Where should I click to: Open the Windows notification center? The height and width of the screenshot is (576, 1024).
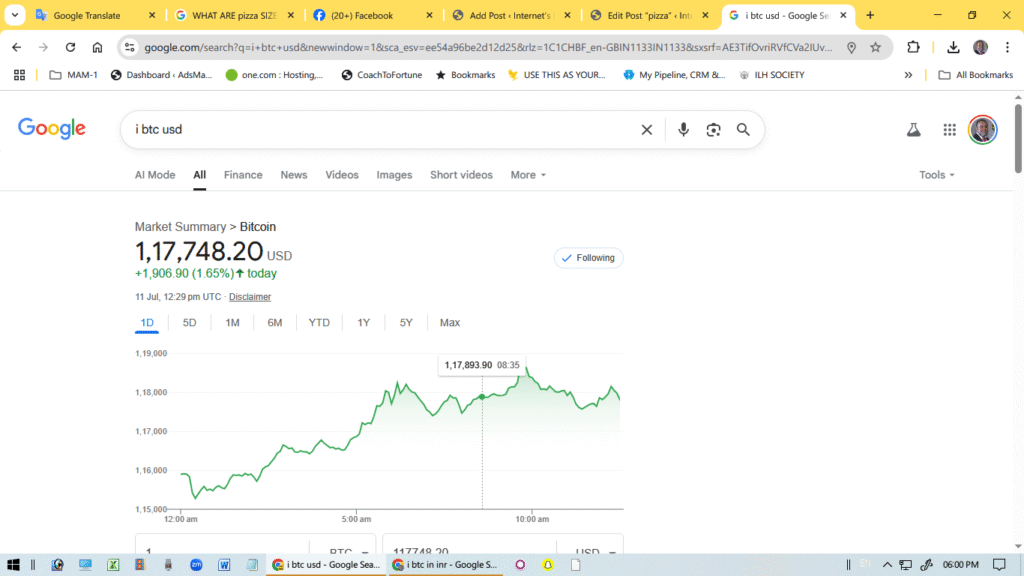pos(999,565)
